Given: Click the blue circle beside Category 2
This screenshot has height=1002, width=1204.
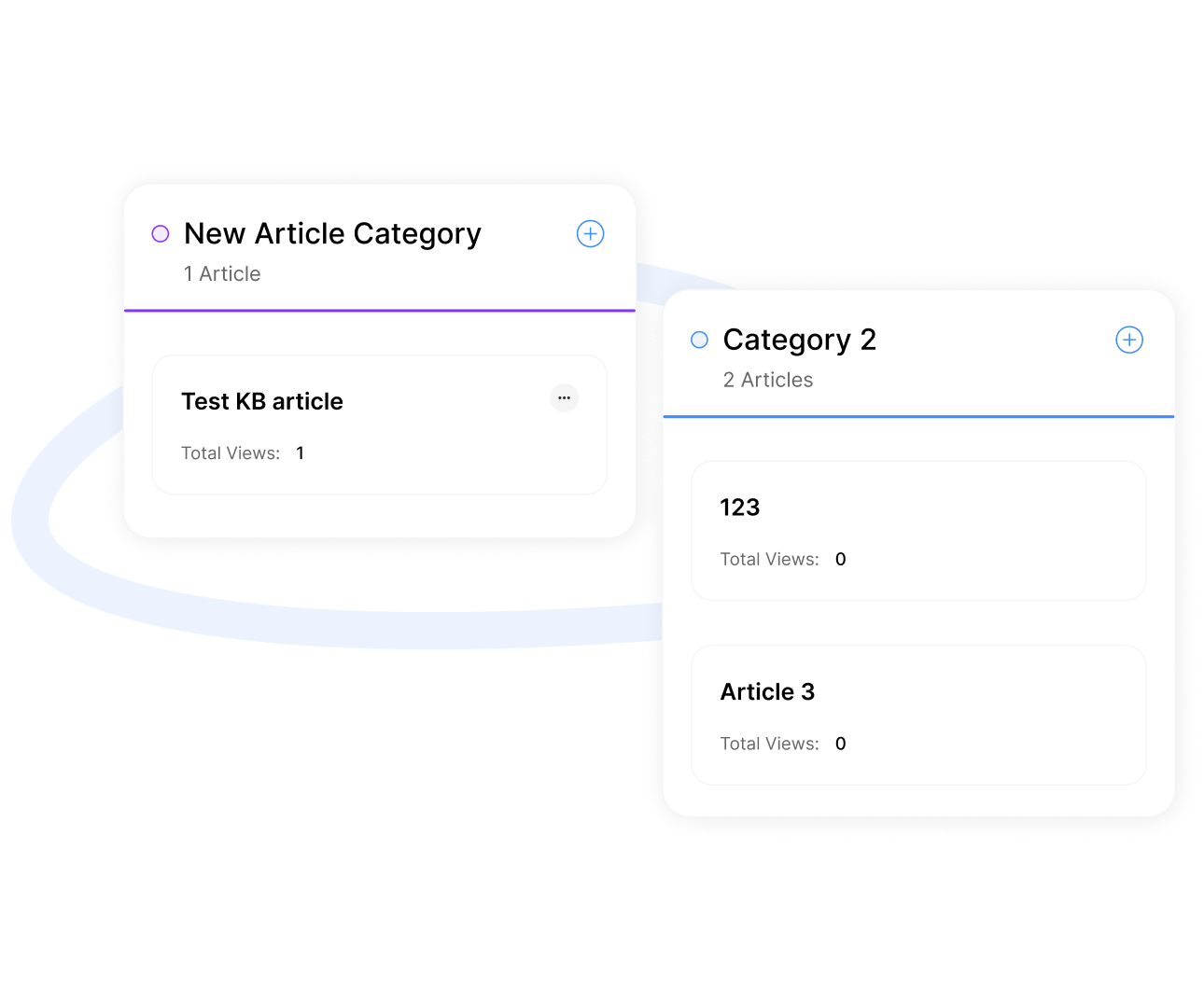Looking at the screenshot, I should [x=699, y=340].
